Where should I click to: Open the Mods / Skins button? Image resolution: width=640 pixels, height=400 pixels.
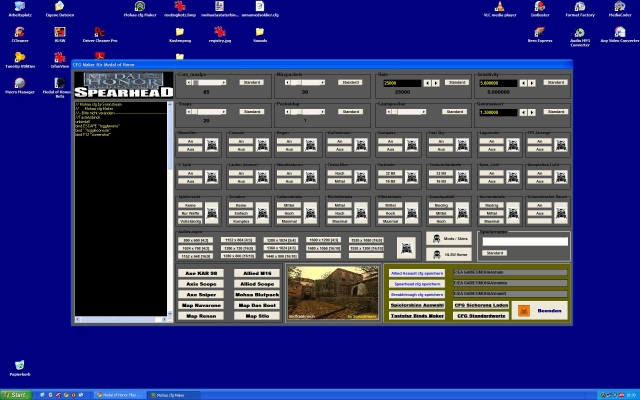[449, 238]
